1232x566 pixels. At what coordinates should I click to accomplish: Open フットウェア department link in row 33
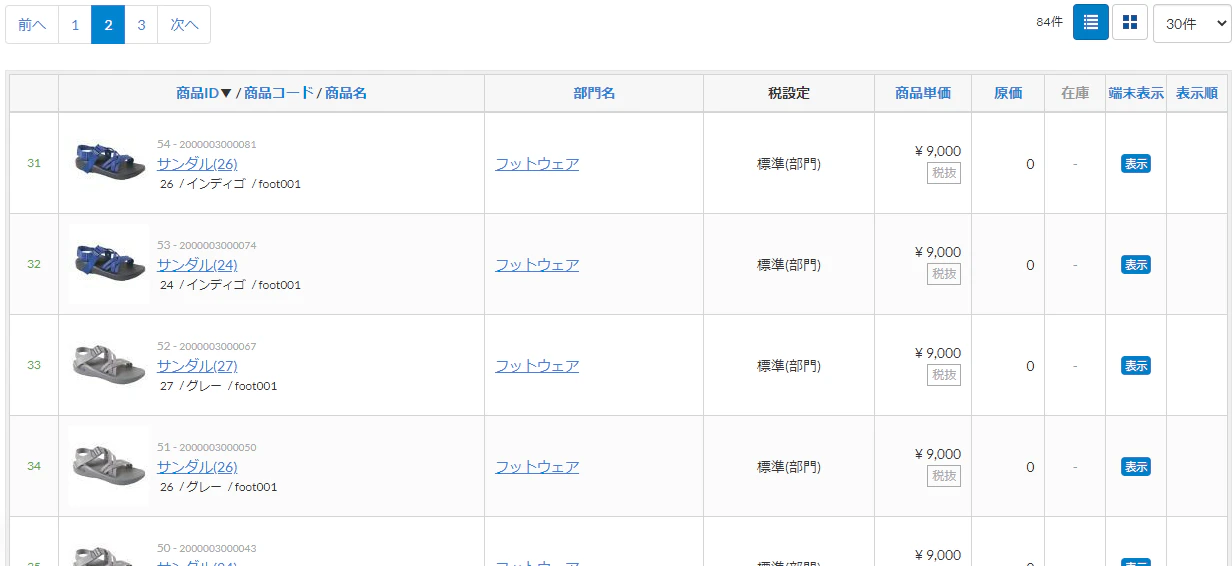pyautogui.click(x=537, y=366)
